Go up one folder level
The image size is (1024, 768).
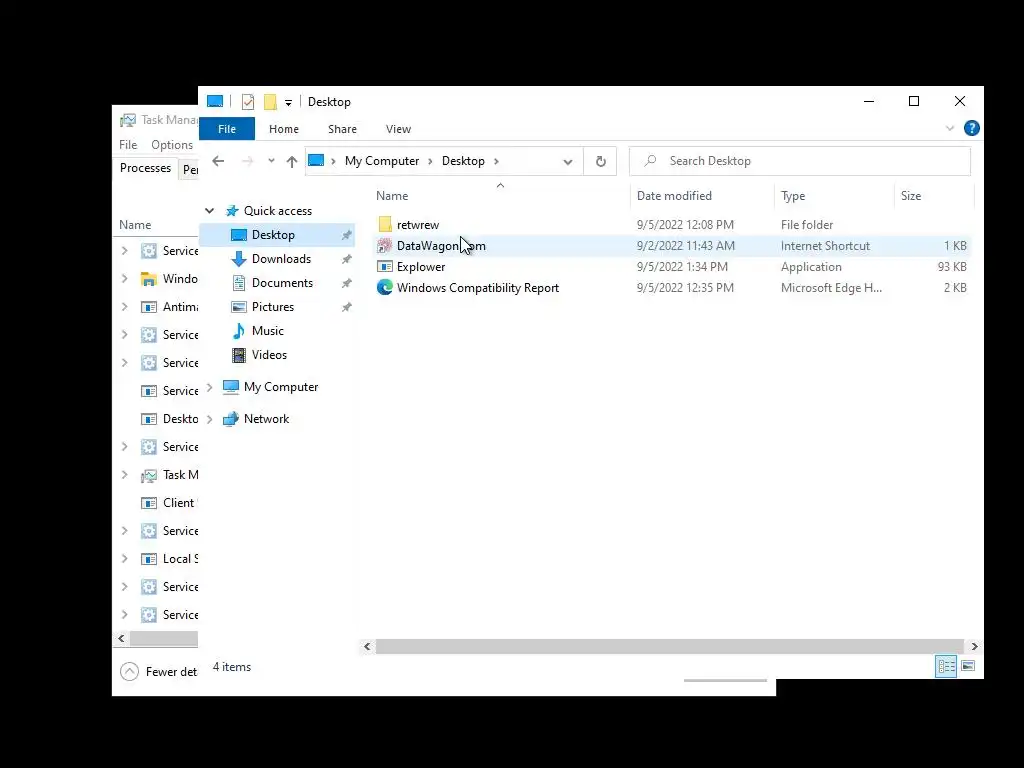291,161
